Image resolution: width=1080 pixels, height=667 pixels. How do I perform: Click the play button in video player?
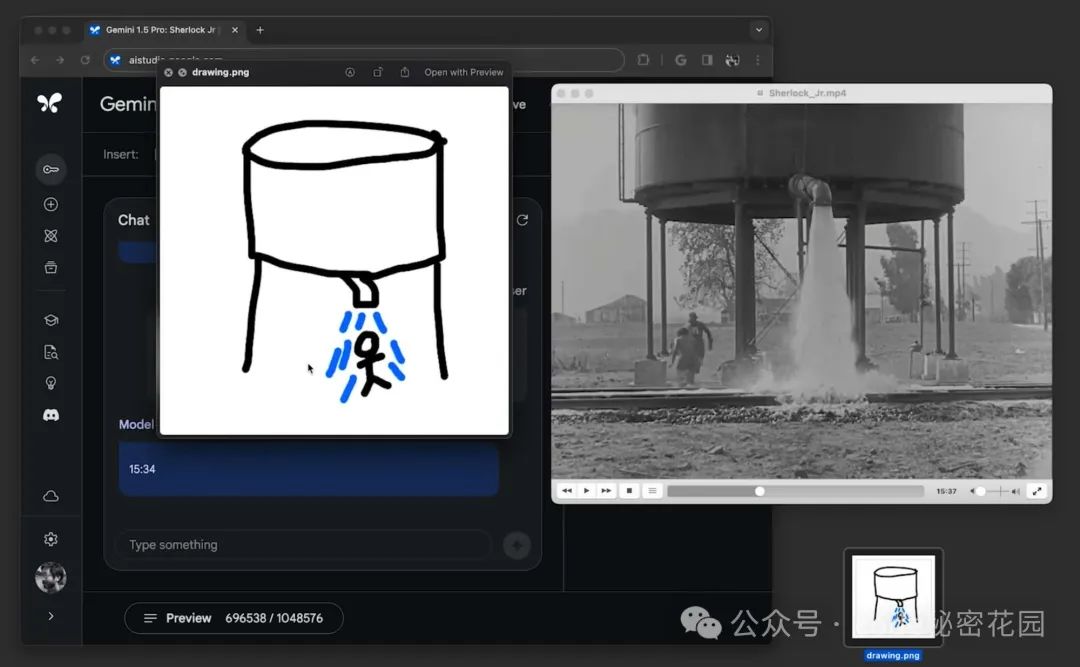point(586,491)
